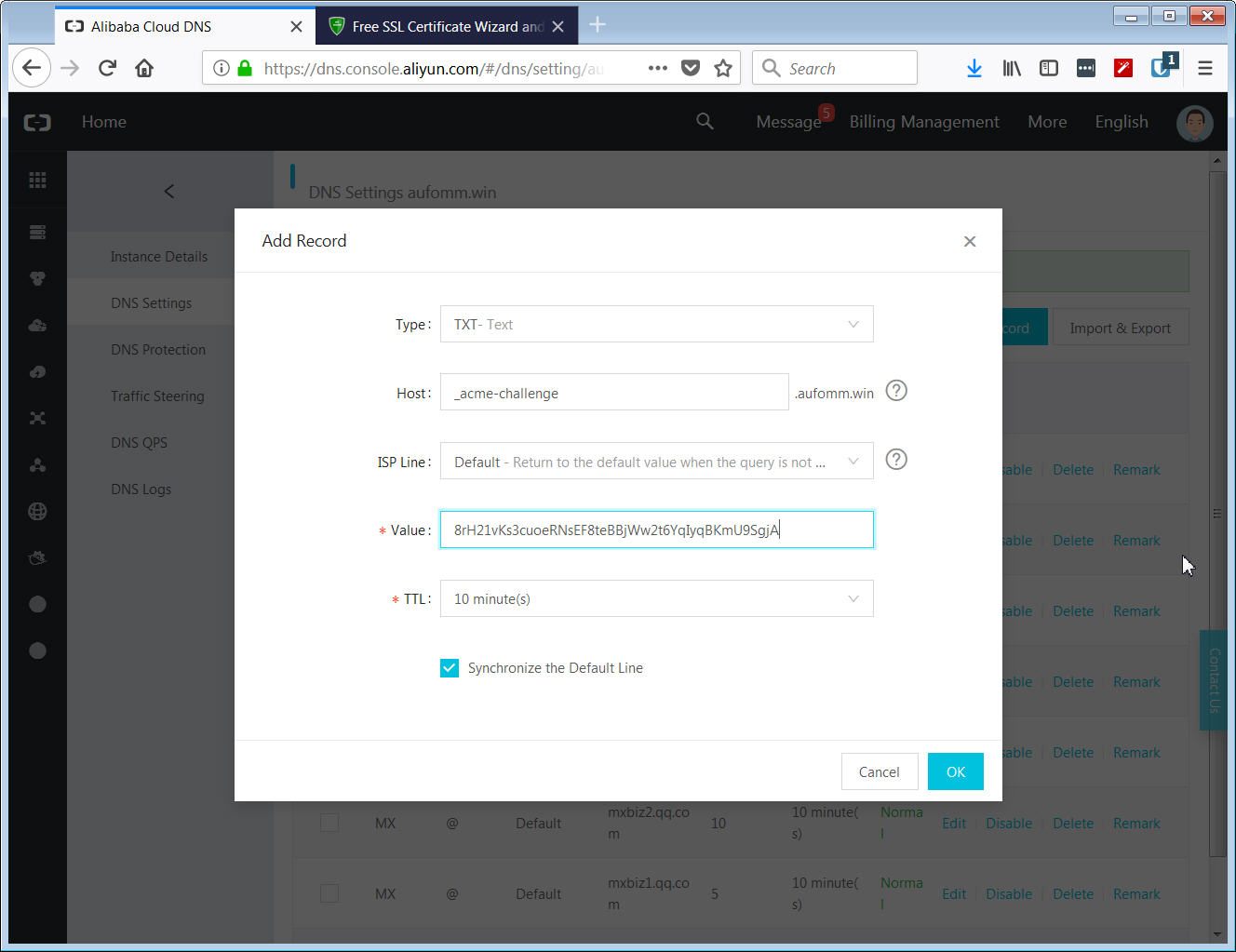1236x952 pixels.
Task: Open the Firefox library icon
Action: pyautogui.click(x=1011, y=68)
